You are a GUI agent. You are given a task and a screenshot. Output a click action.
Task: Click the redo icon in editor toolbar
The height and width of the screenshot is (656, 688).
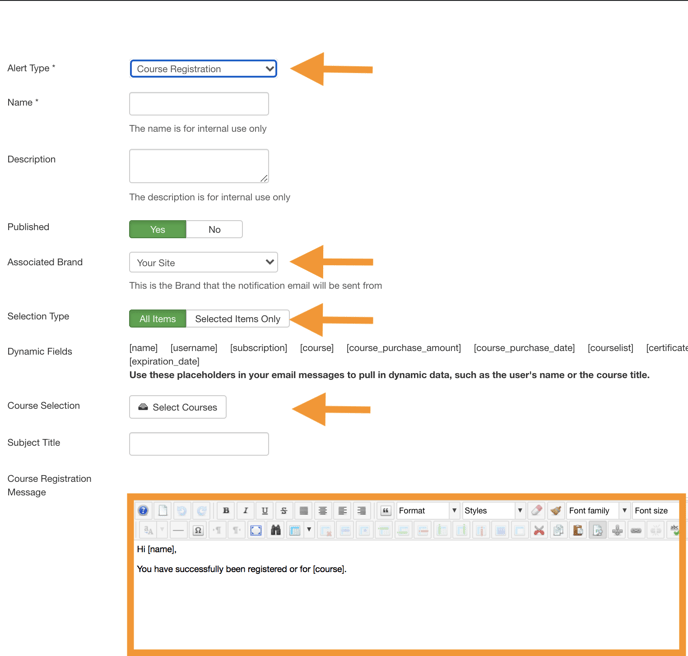click(x=201, y=511)
